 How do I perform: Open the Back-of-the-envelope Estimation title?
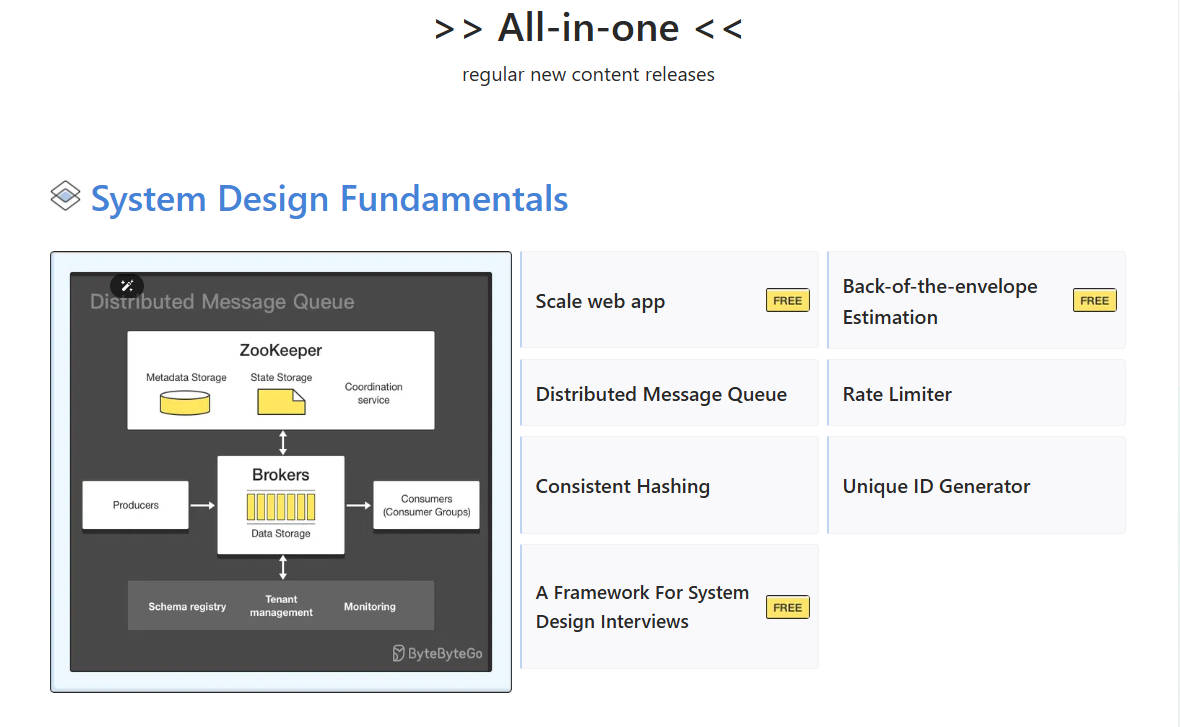pos(940,301)
